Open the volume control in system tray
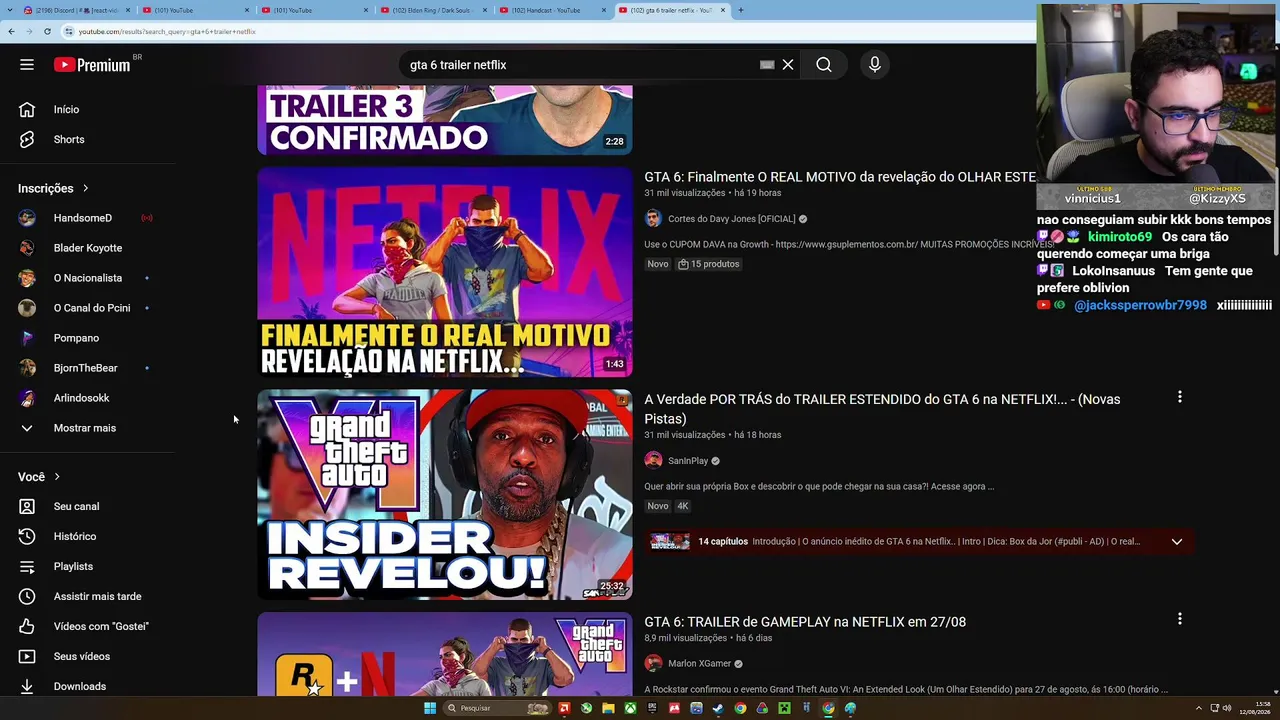 point(1227,708)
